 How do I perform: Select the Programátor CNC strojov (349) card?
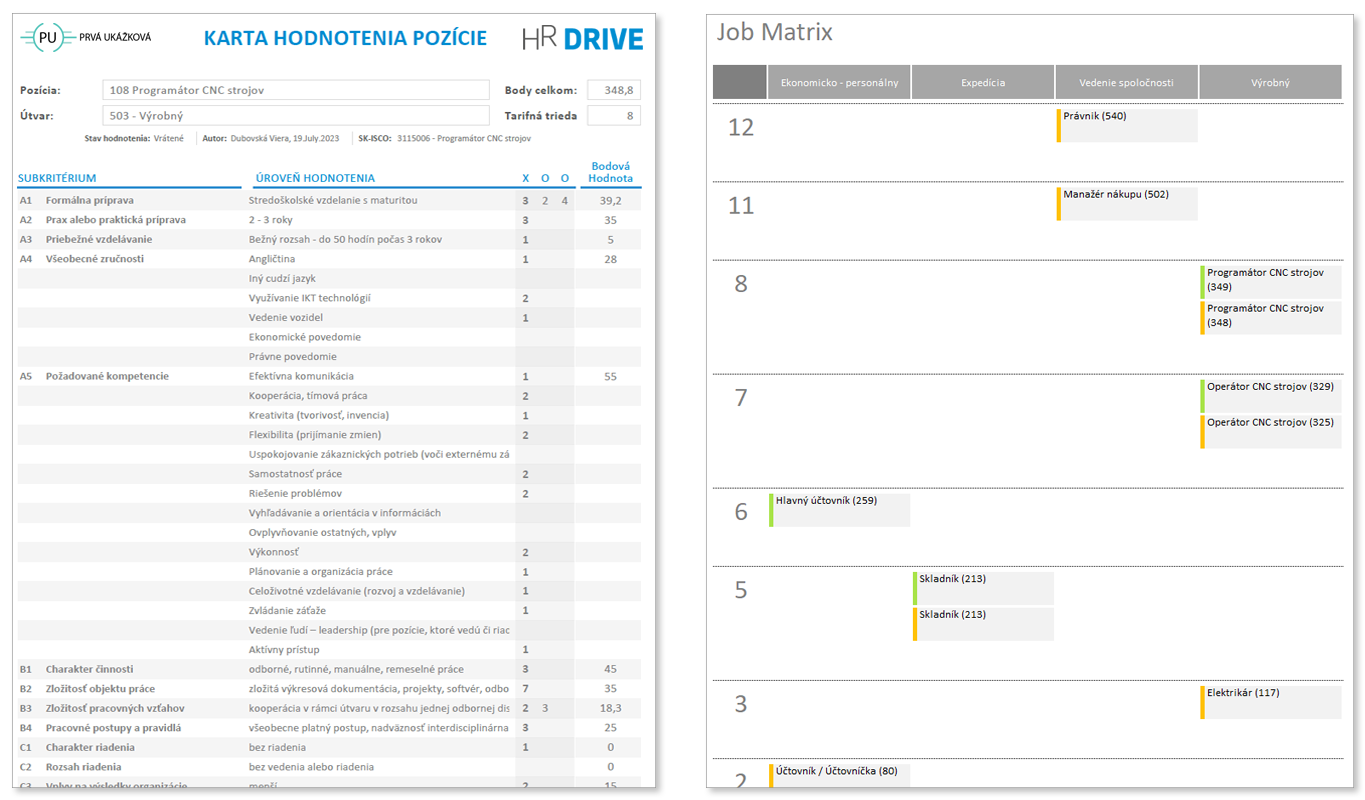[1271, 281]
